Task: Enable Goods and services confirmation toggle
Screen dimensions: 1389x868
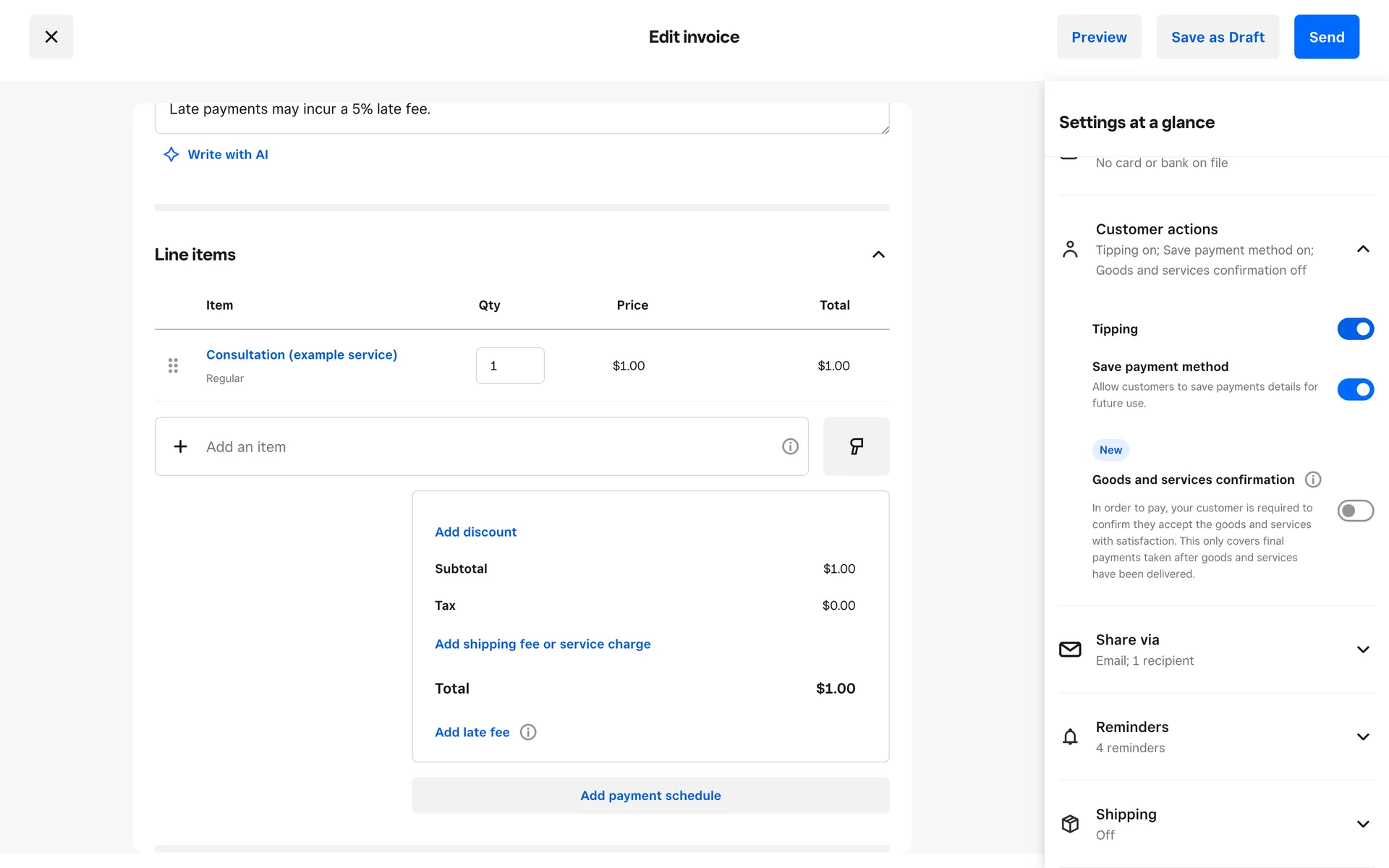Action: click(1355, 511)
